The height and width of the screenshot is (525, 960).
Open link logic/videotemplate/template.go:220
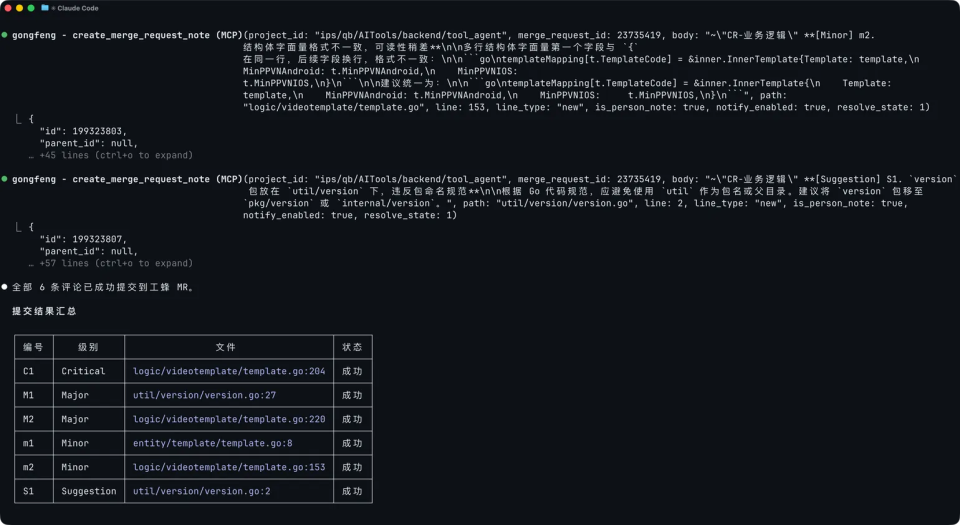pyautogui.click(x=229, y=419)
